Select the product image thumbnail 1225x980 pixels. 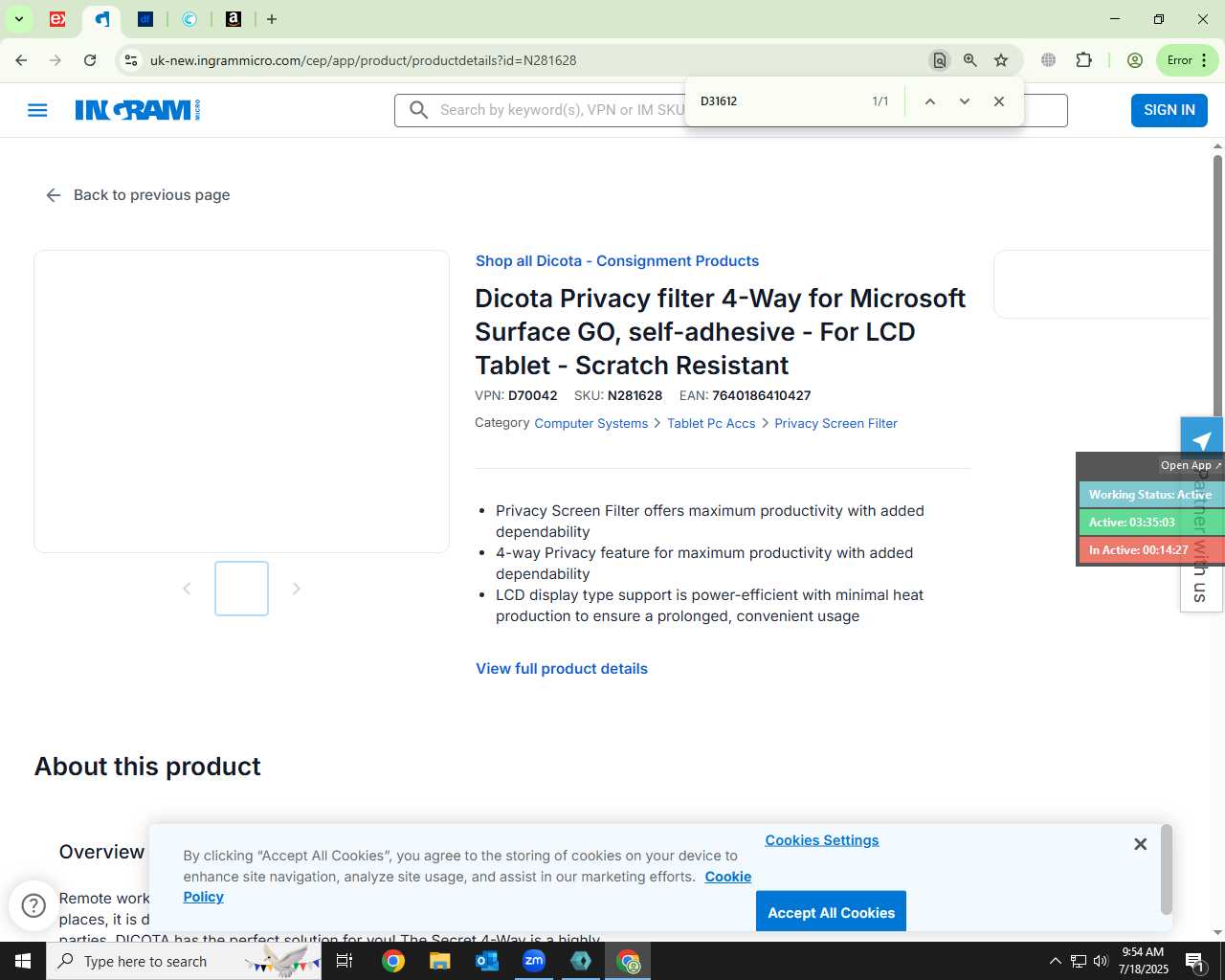(x=241, y=589)
